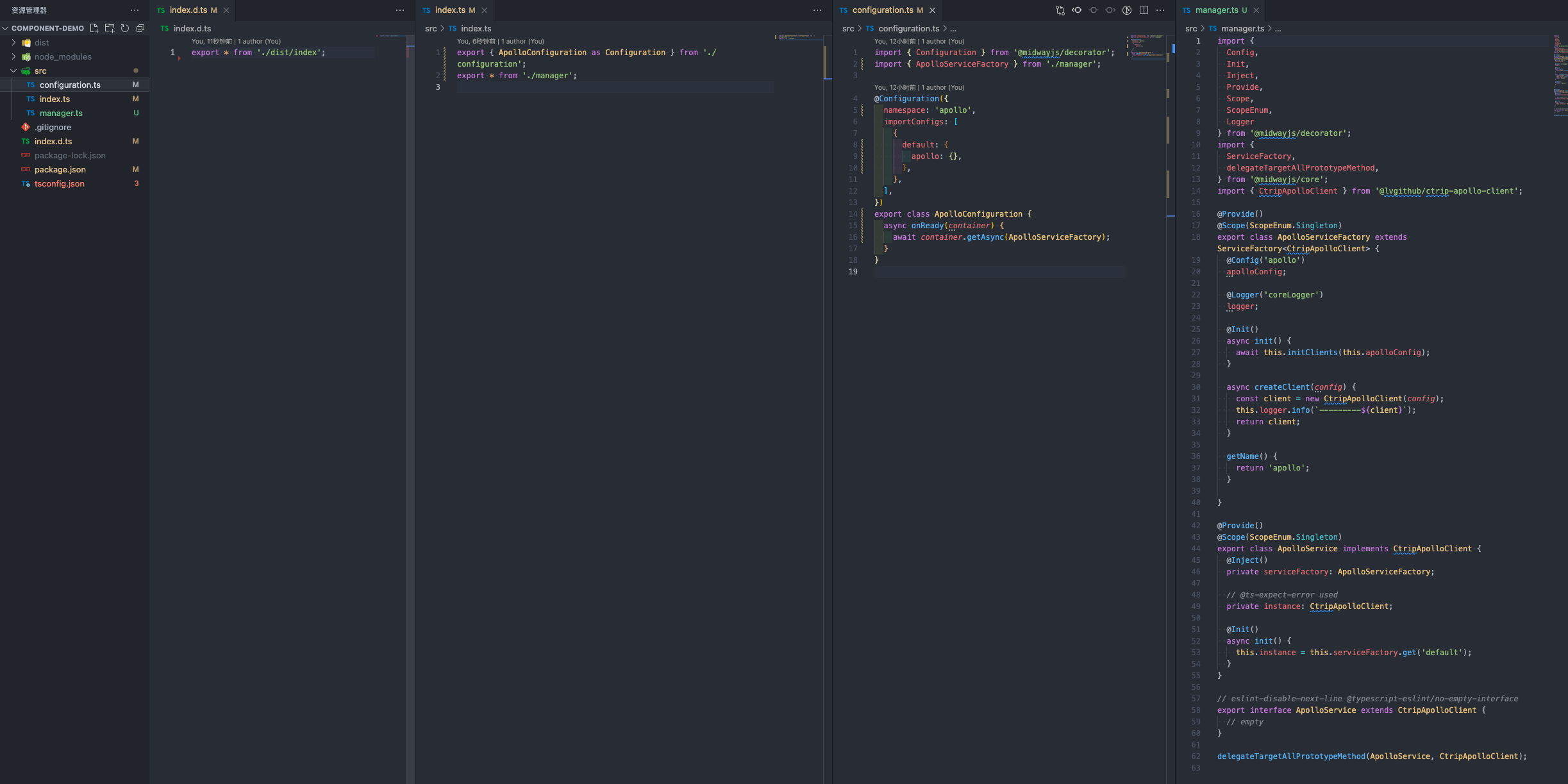This screenshot has height=784, width=1568.
Task: Click the minimap of configuration.ts editor
Action: pyautogui.click(x=1147, y=46)
